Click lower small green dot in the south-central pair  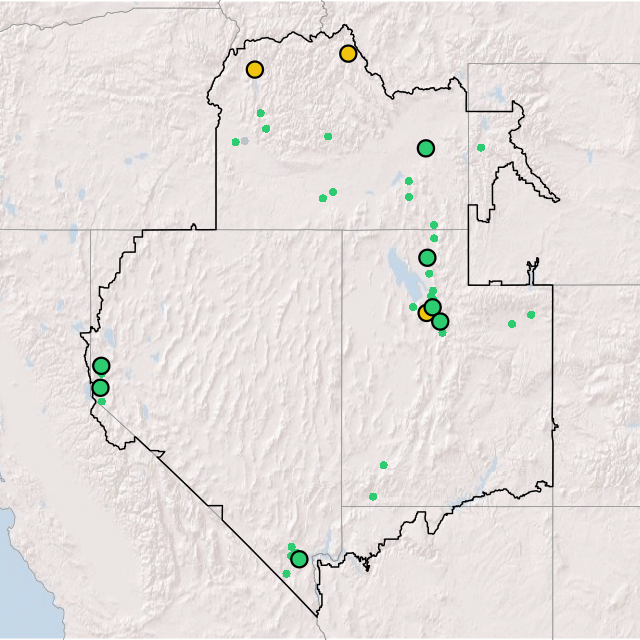373,497
